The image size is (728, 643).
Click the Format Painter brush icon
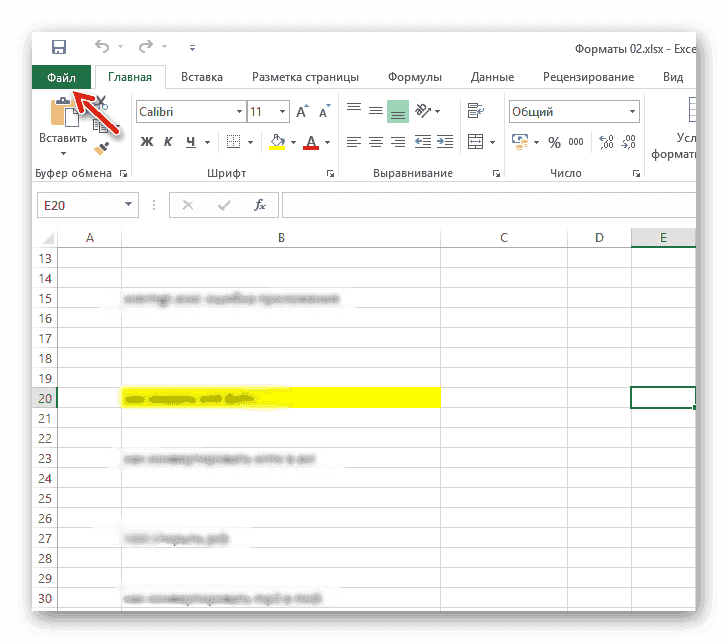[x=101, y=149]
